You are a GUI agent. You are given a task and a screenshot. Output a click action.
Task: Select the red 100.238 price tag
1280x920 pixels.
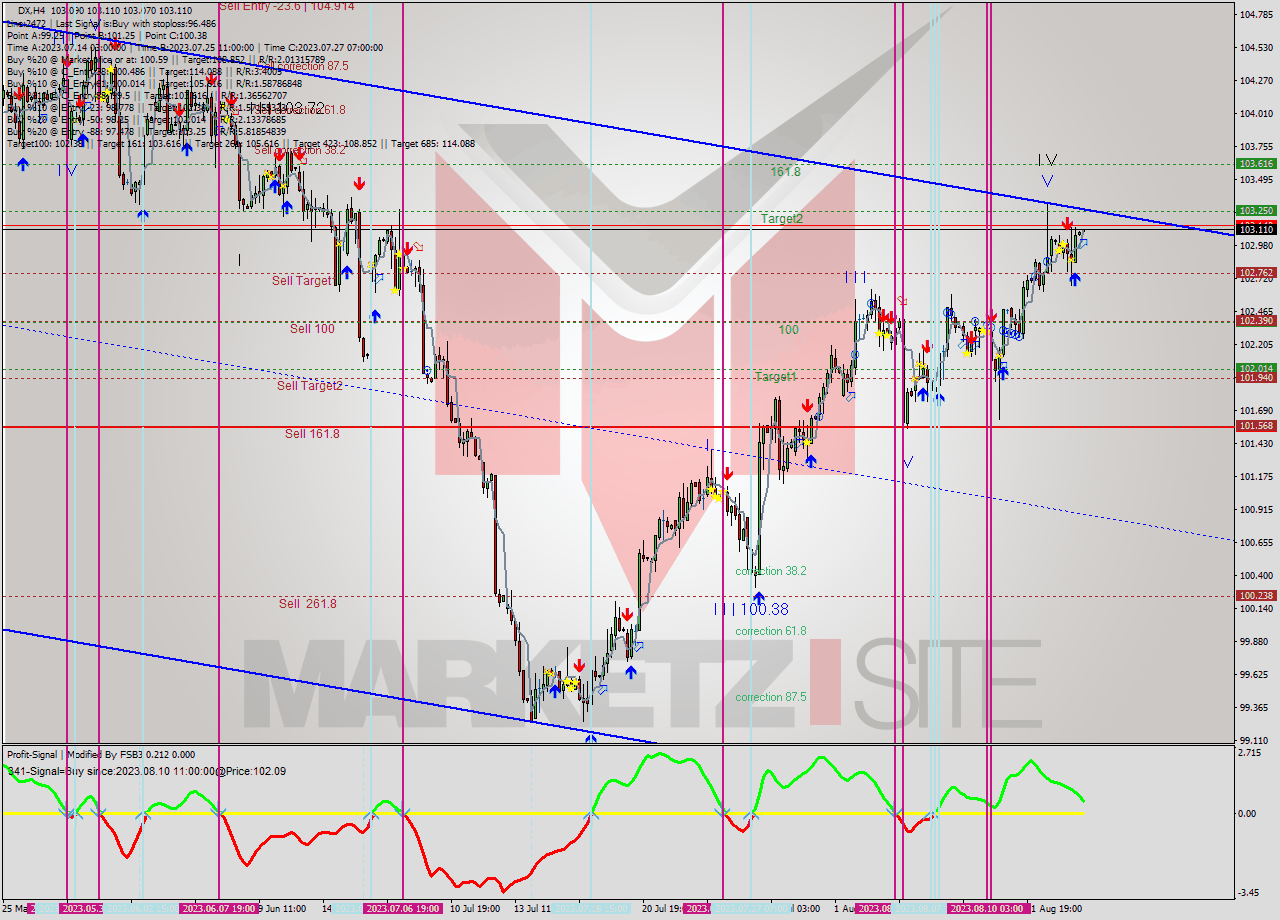pyautogui.click(x=1256, y=595)
